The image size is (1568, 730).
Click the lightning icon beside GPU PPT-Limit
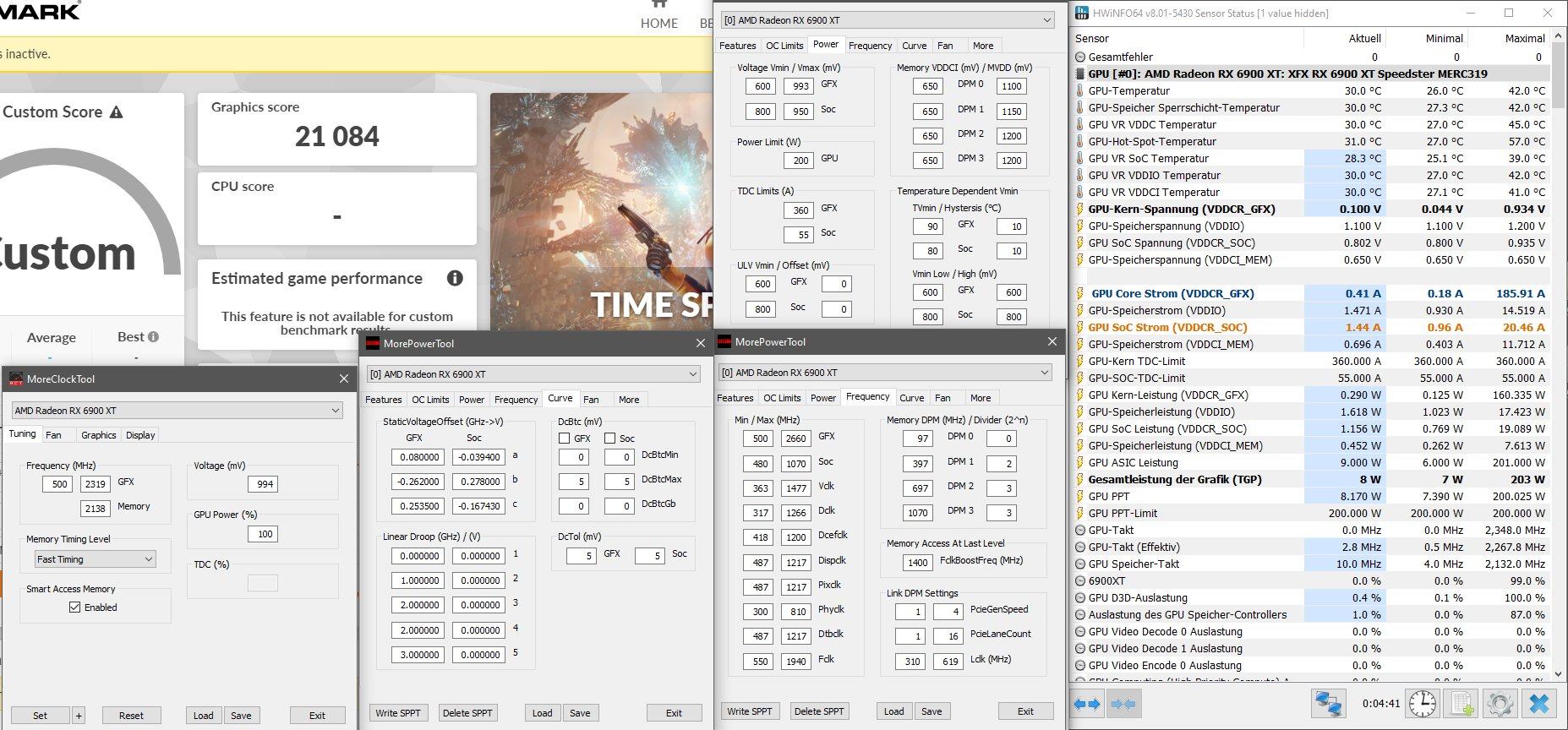(x=1079, y=513)
